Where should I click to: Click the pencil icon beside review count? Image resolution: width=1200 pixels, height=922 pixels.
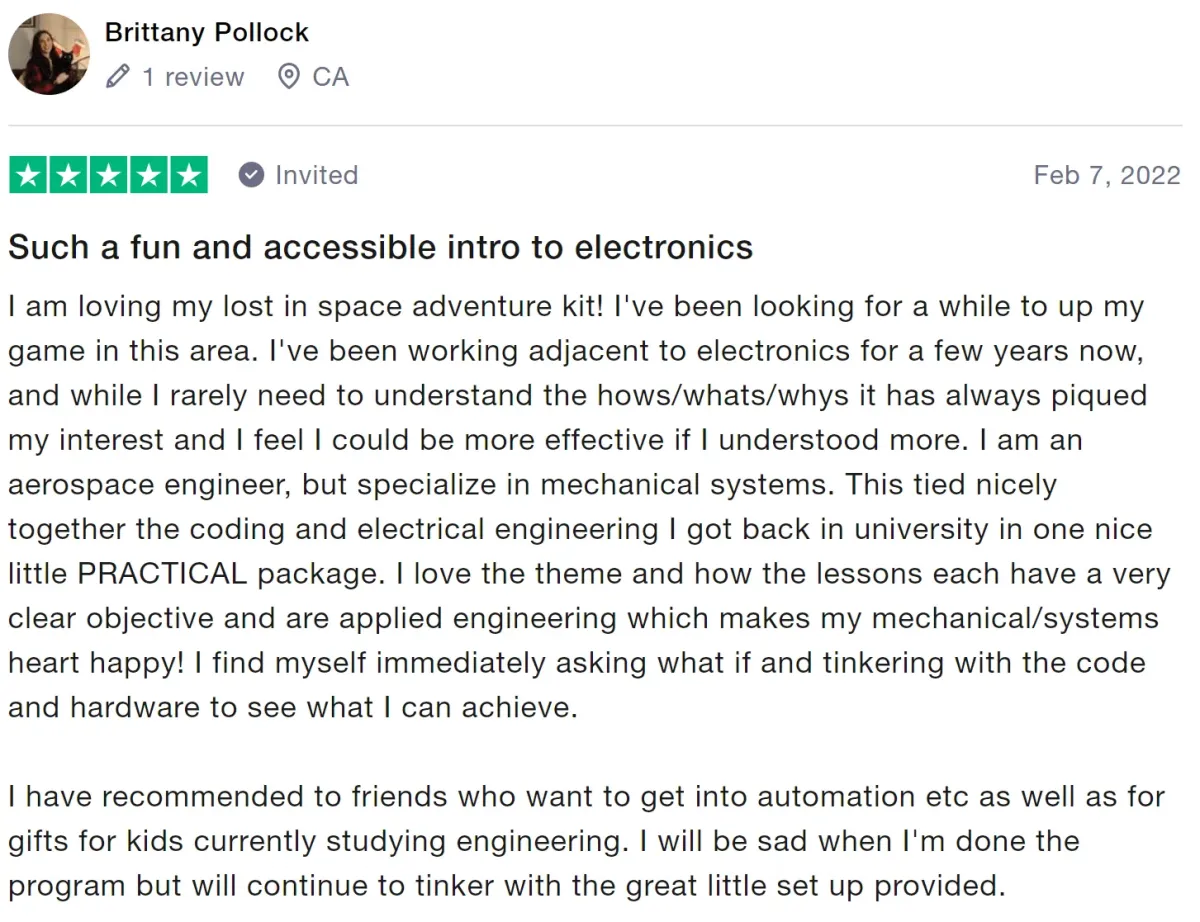click(x=118, y=77)
